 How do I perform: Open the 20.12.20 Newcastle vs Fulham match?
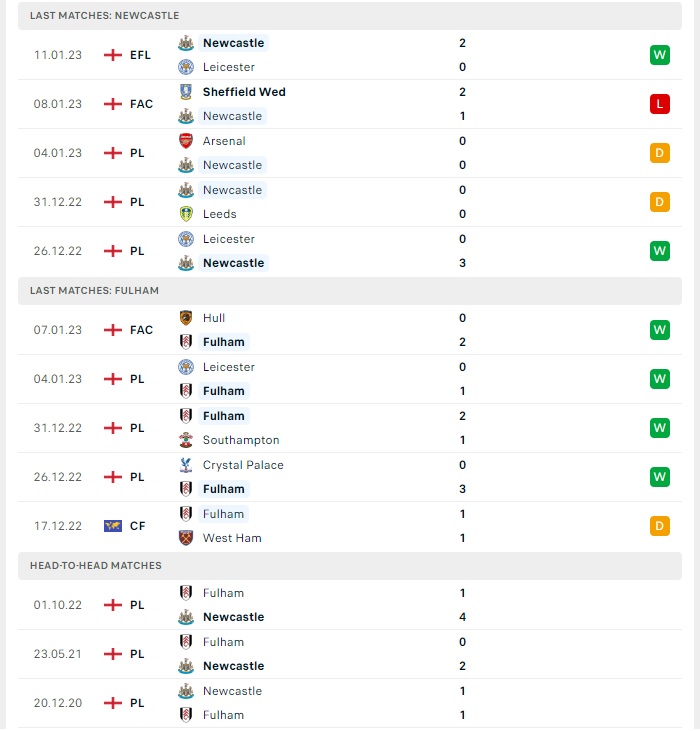point(350,703)
